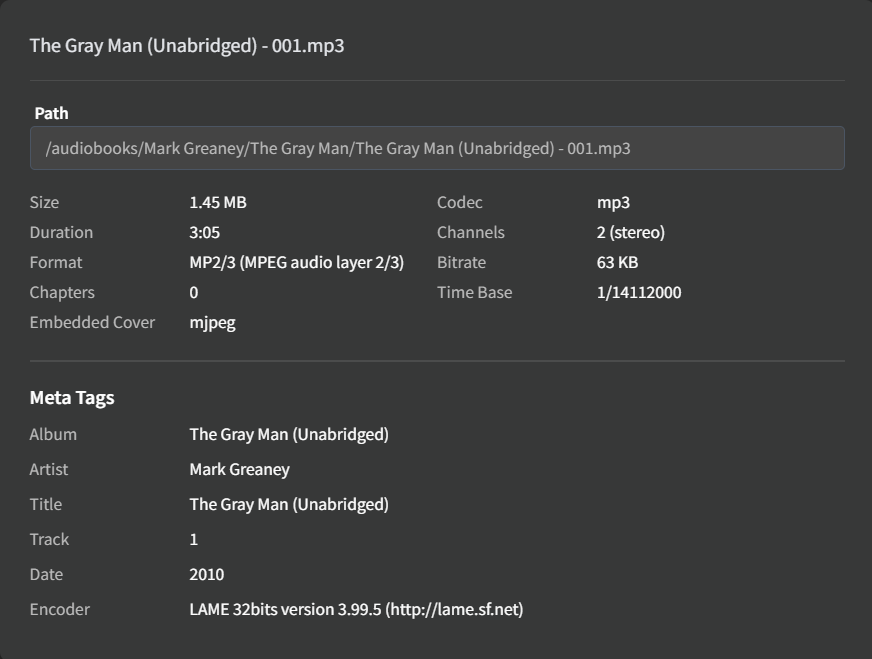Viewport: 872px width, 659px height.
Task: Click the 'Channels' label
Action: (x=471, y=232)
